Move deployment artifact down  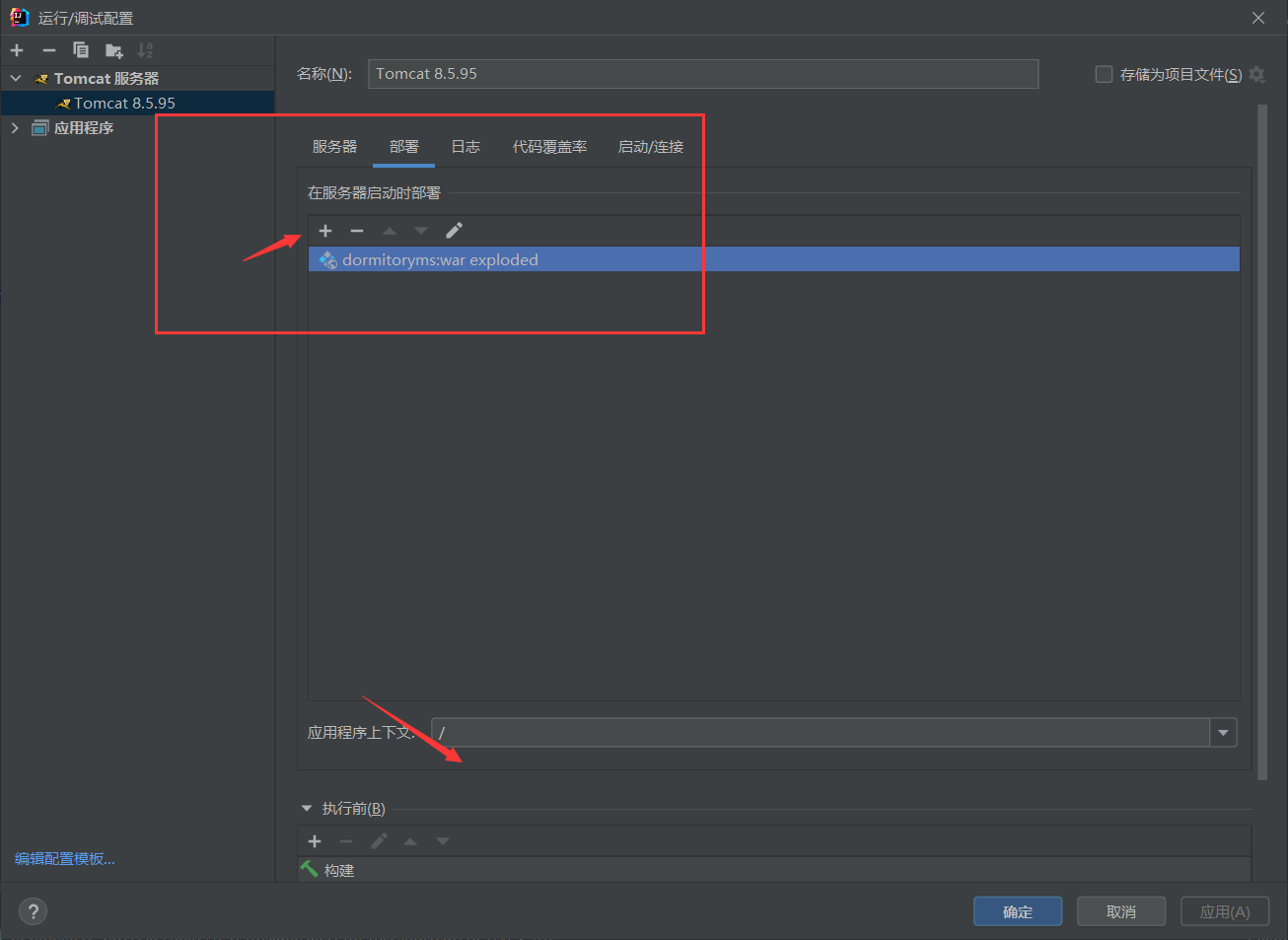click(421, 231)
